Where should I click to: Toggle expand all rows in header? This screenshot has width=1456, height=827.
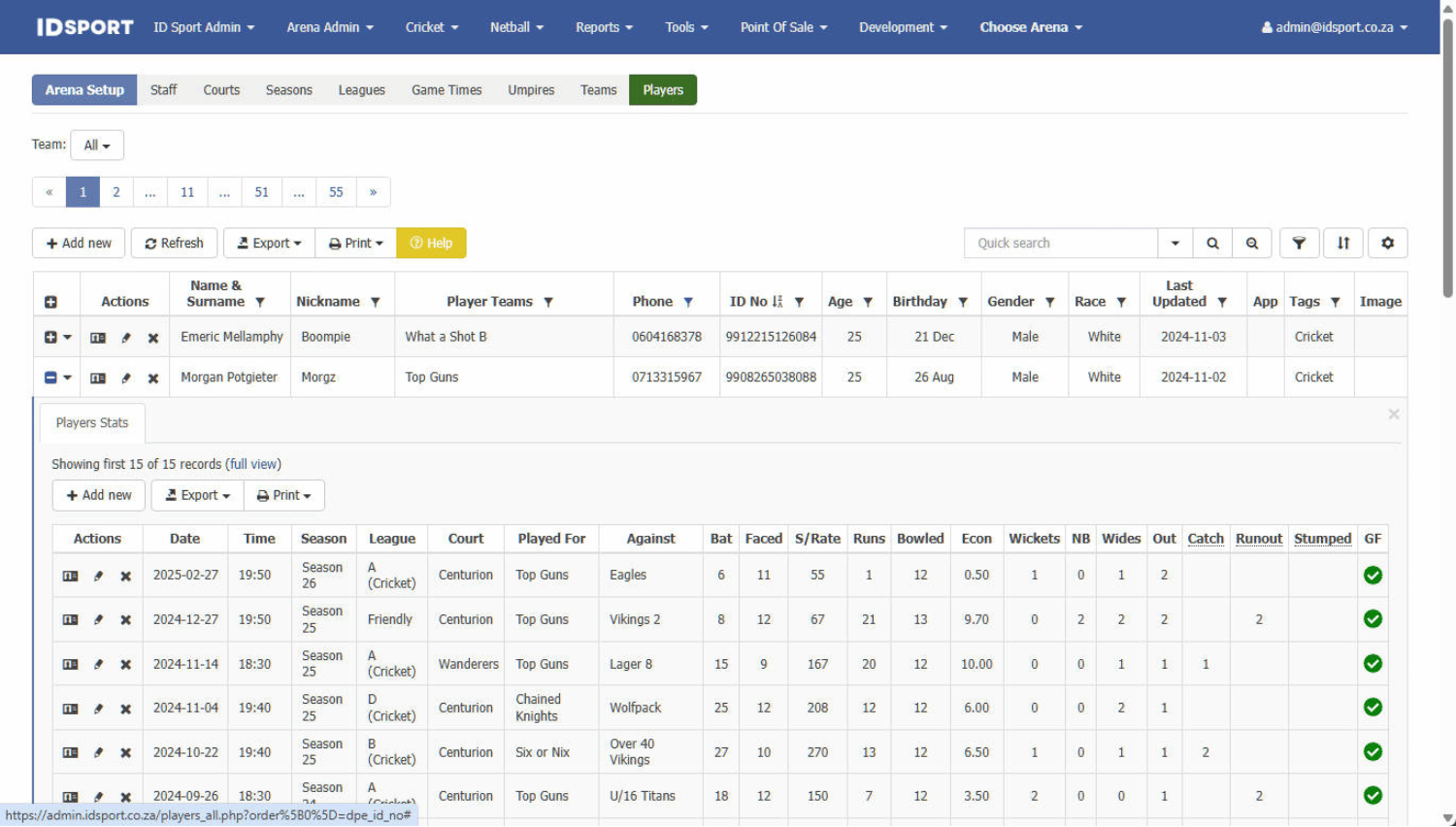pos(50,303)
